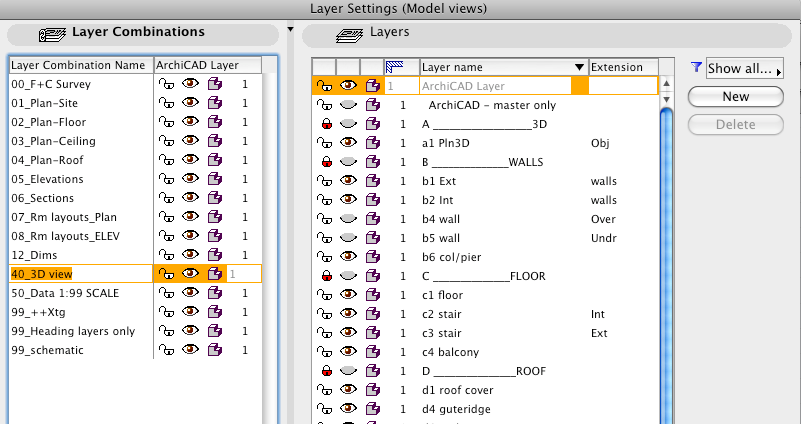Toggle lock icon for c1 floor layer
Screen dimensions: 801x424
pyautogui.click(x=324, y=295)
